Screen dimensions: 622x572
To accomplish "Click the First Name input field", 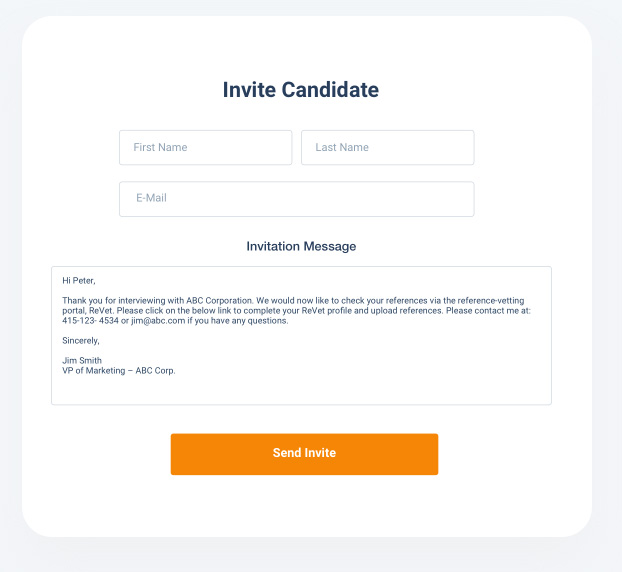I will [205, 148].
